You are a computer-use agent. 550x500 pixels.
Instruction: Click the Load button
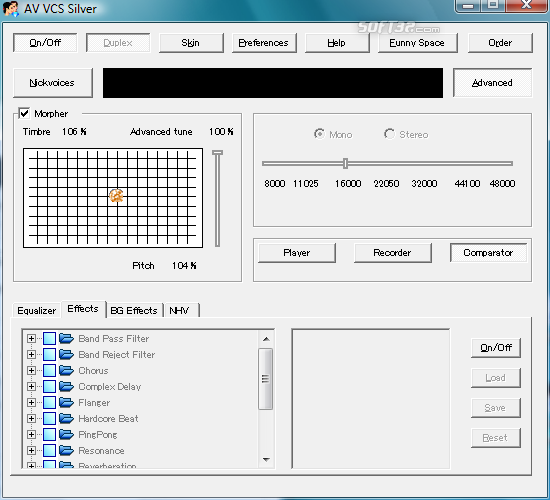pyautogui.click(x=496, y=378)
